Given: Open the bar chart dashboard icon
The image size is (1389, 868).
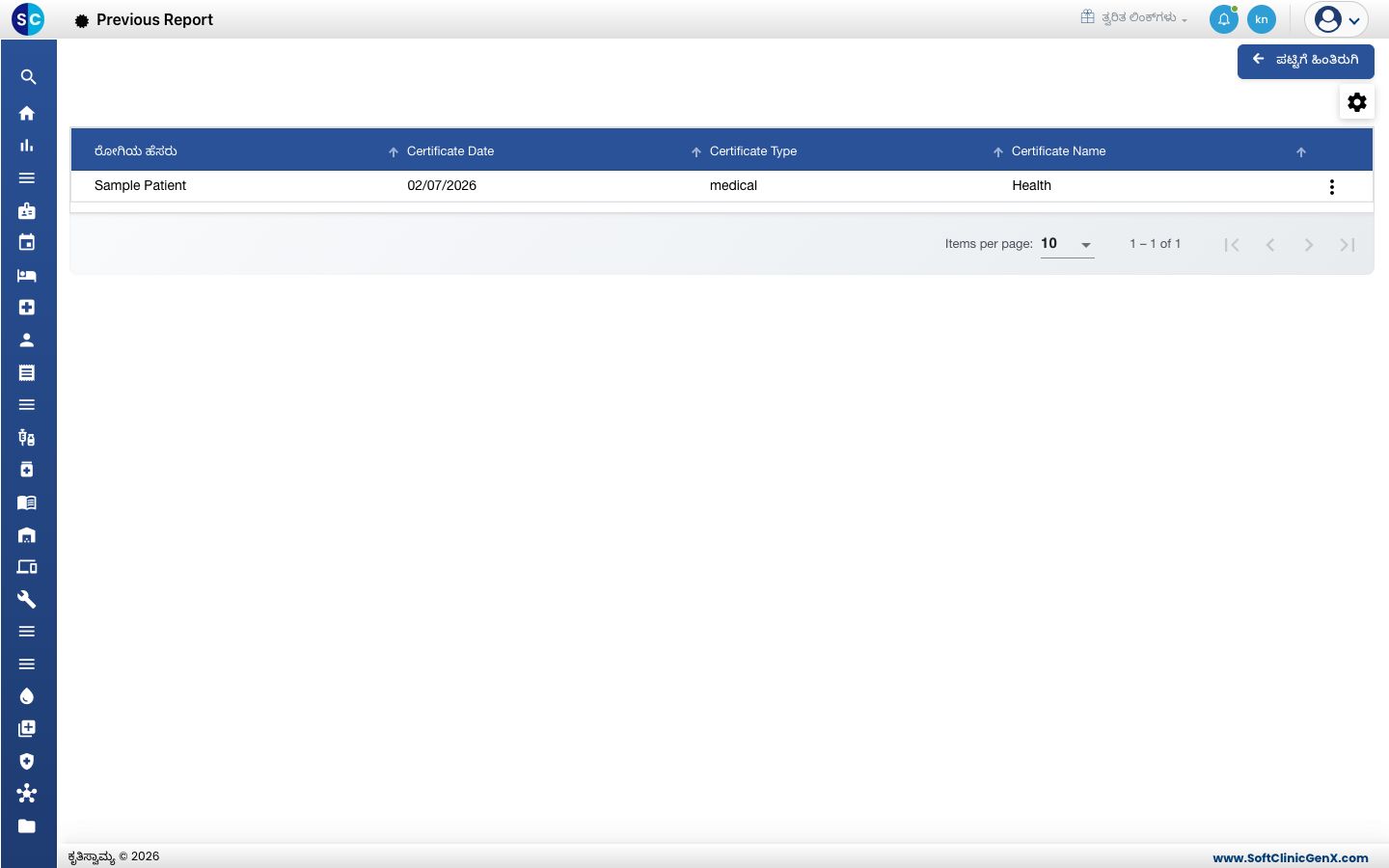Looking at the screenshot, I should point(27,146).
